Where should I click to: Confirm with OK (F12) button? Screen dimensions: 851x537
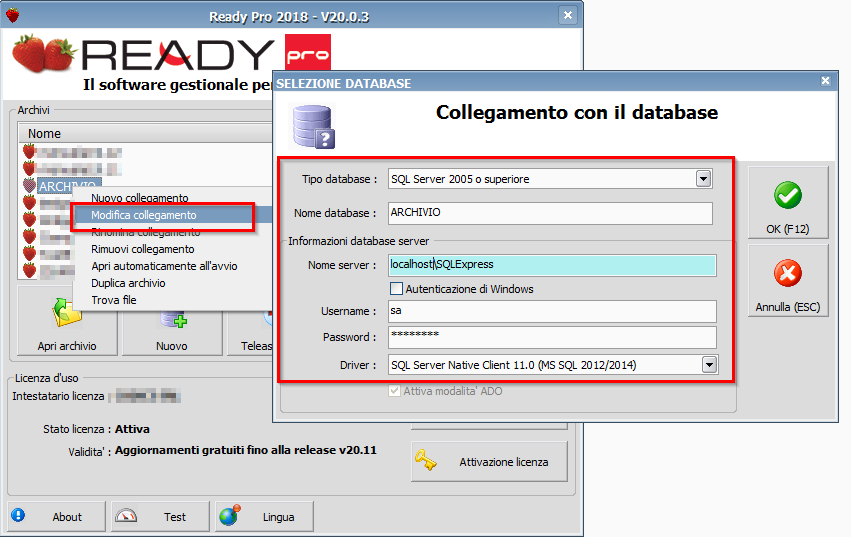[x=788, y=203]
